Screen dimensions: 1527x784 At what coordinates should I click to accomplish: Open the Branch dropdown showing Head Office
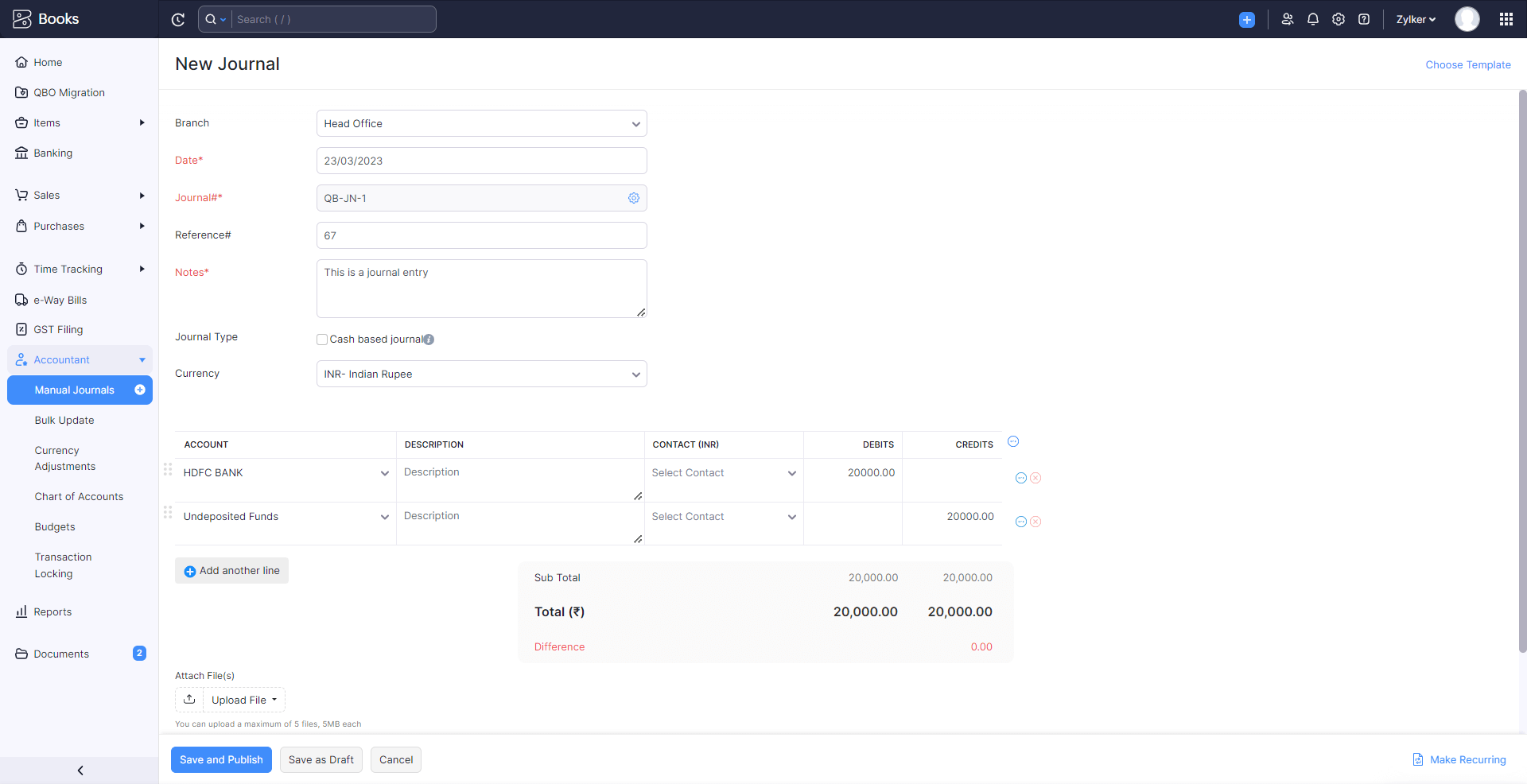(x=481, y=123)
